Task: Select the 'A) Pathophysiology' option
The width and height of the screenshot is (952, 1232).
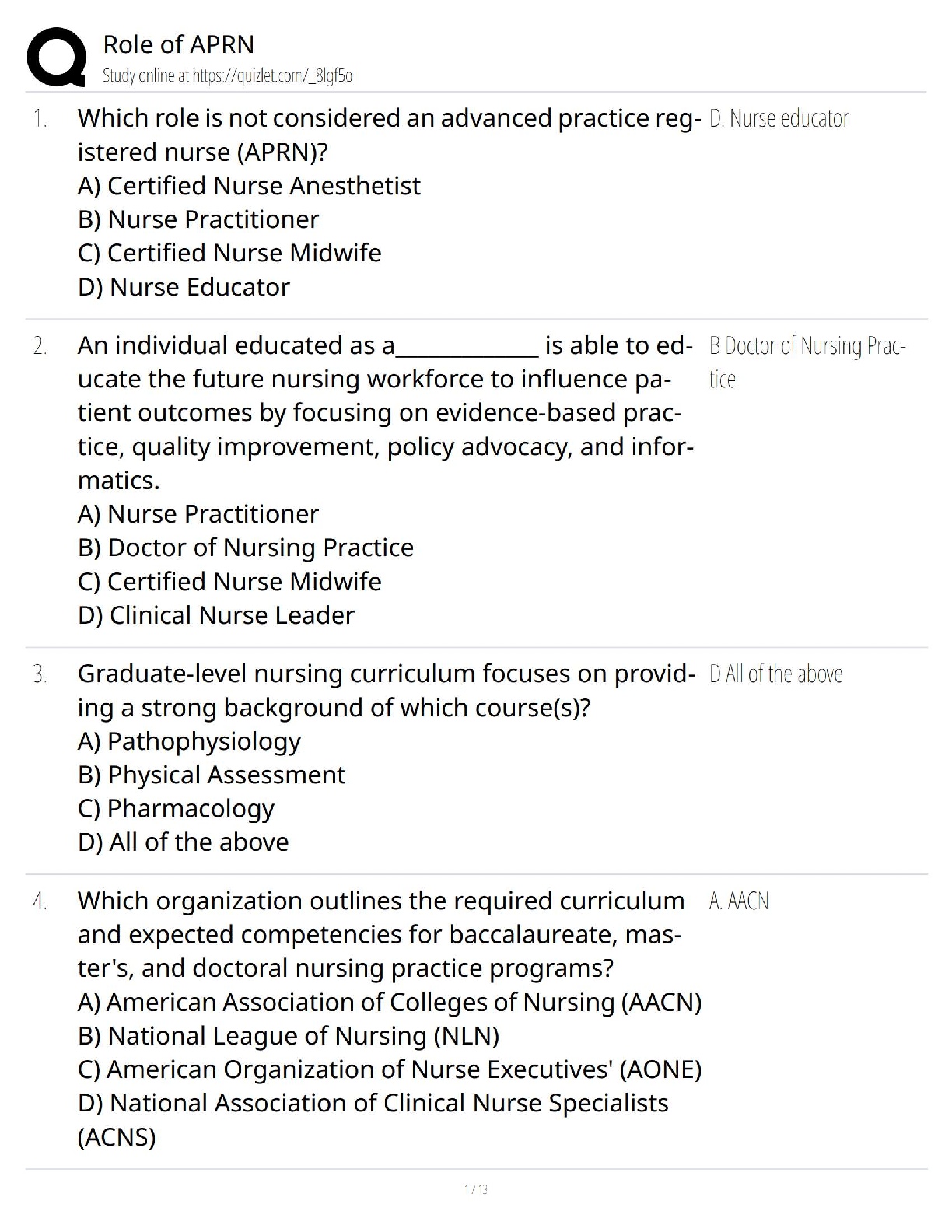Action: point(189,741)
